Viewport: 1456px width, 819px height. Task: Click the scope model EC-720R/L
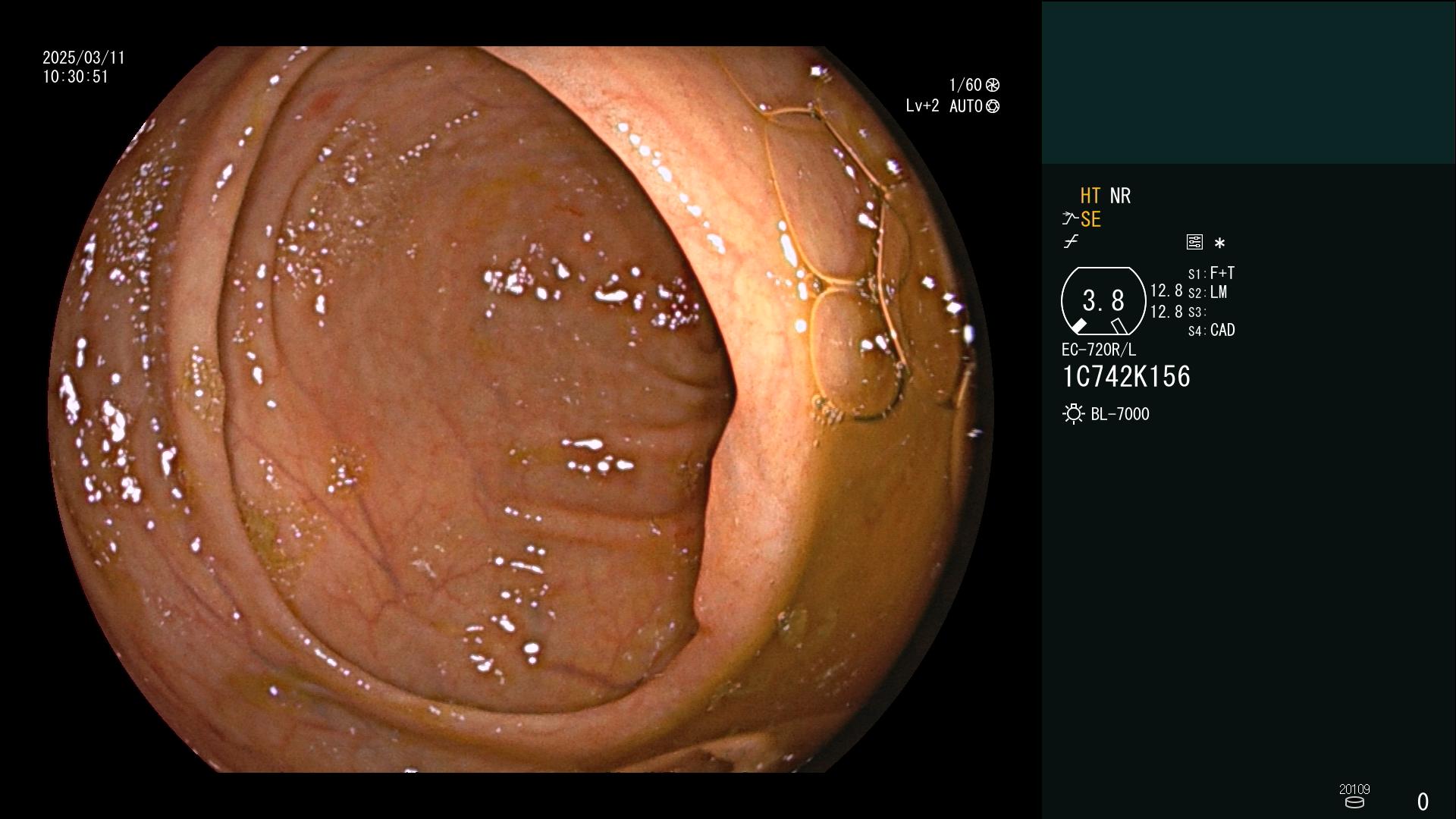pos(1099,350)
